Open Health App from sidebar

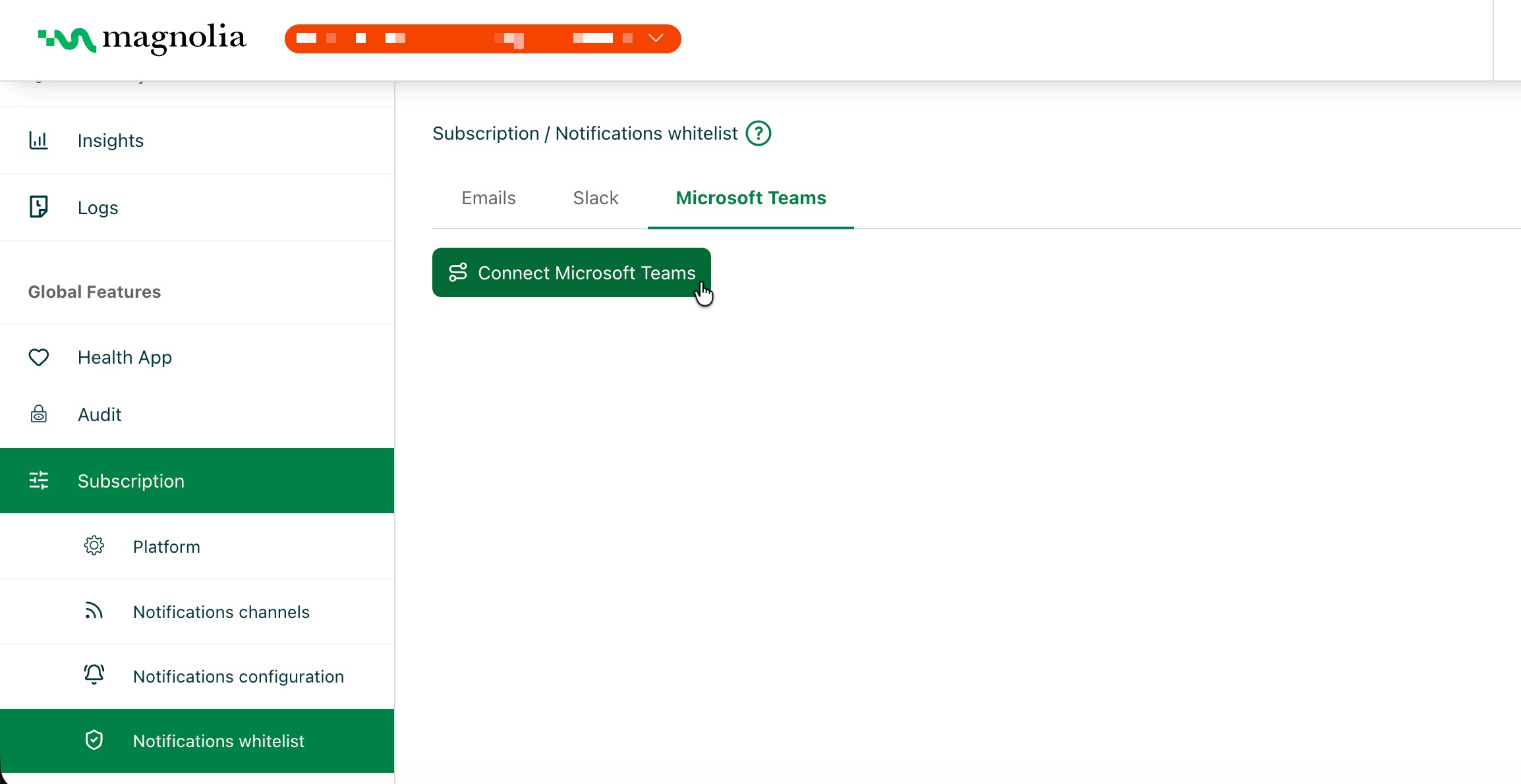tap(197, 357)
